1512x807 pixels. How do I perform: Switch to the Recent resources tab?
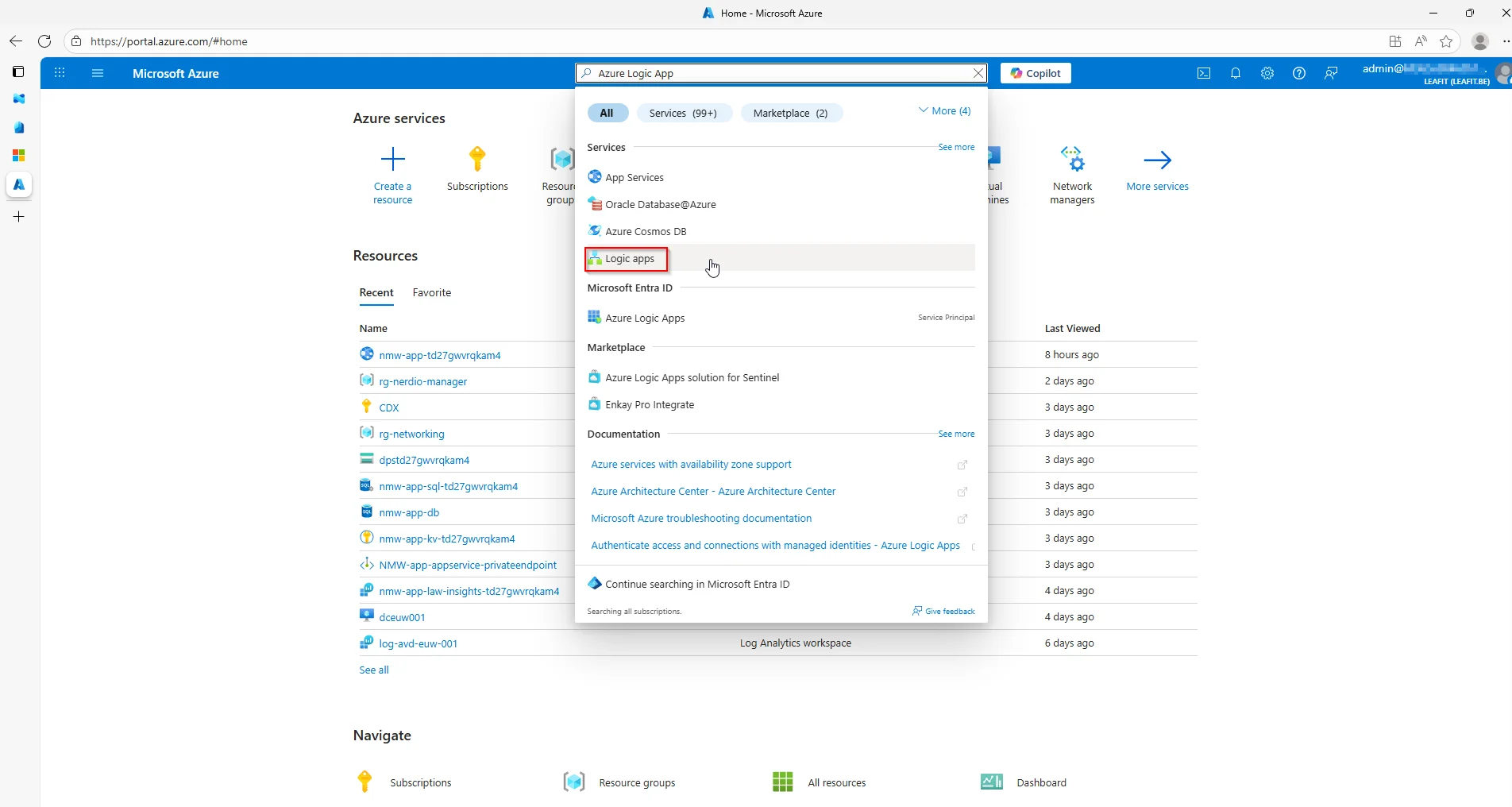(x=376, y=292)
